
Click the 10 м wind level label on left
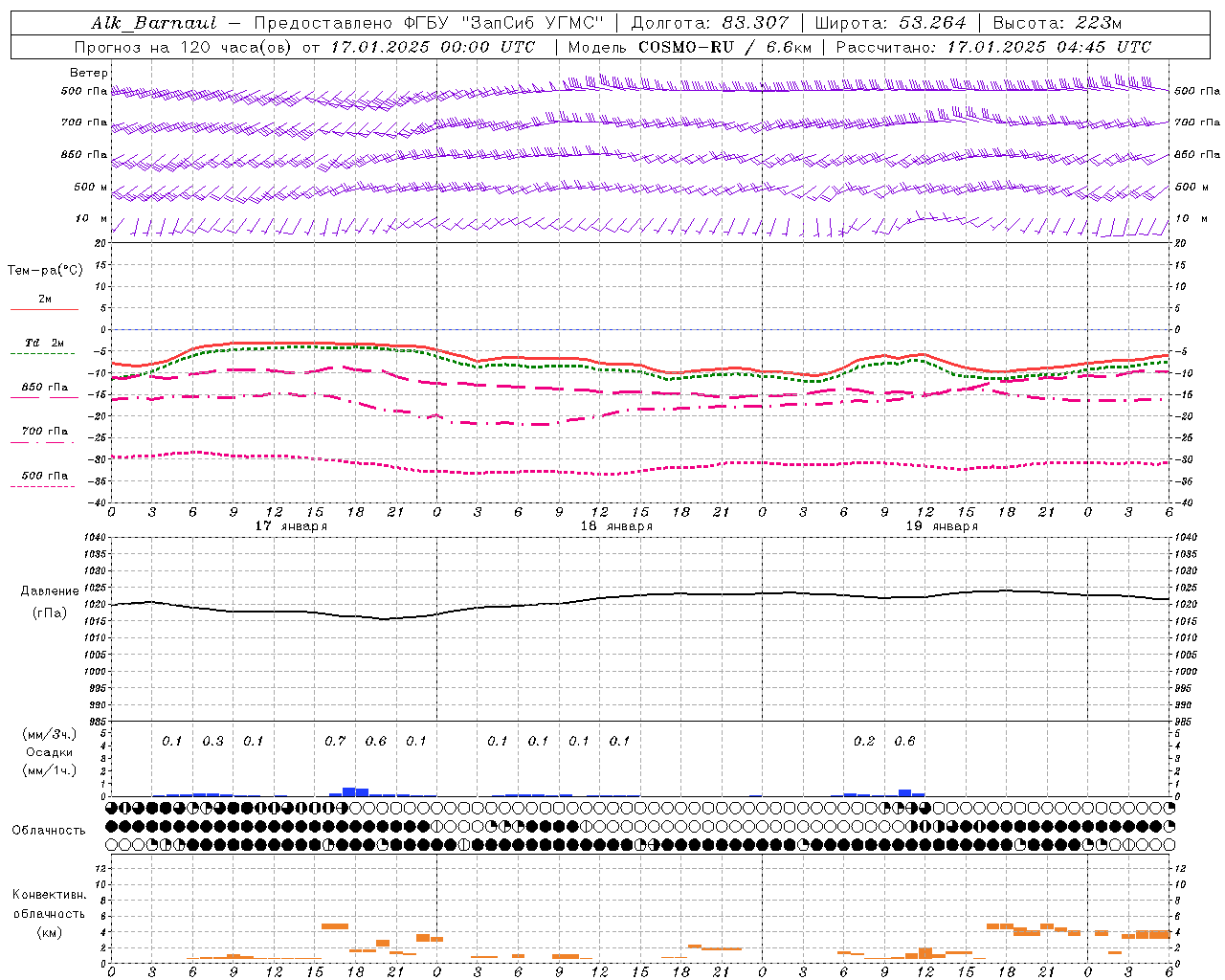pyautogui.click(x=92, y=218)
